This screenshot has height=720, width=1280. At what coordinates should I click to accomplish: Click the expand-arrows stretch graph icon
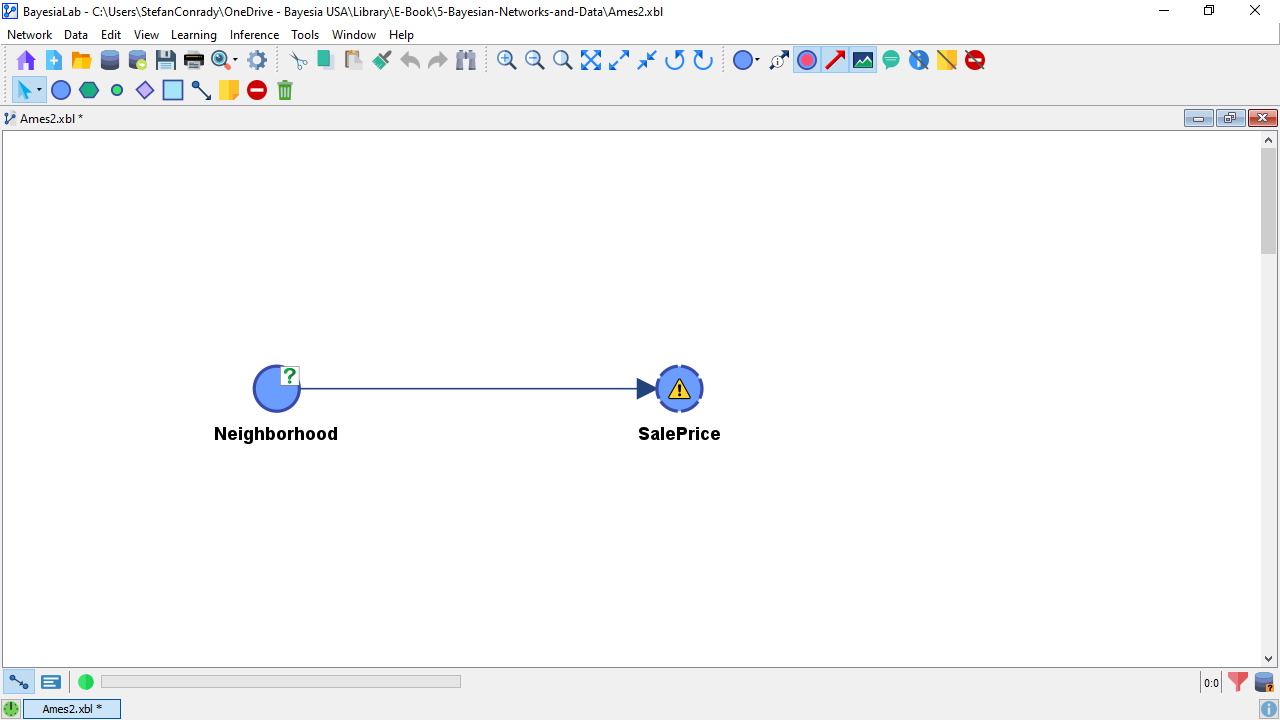tap(619, 60)
